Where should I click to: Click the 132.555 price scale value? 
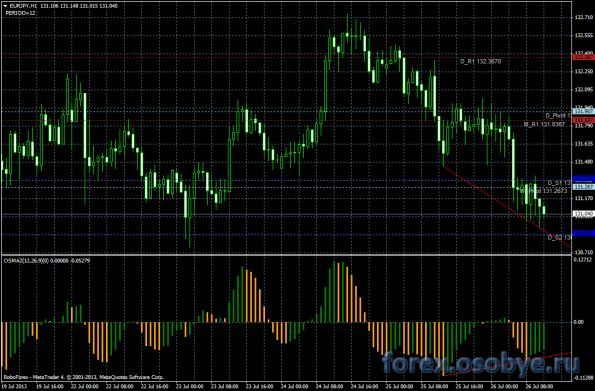point(583,35)
